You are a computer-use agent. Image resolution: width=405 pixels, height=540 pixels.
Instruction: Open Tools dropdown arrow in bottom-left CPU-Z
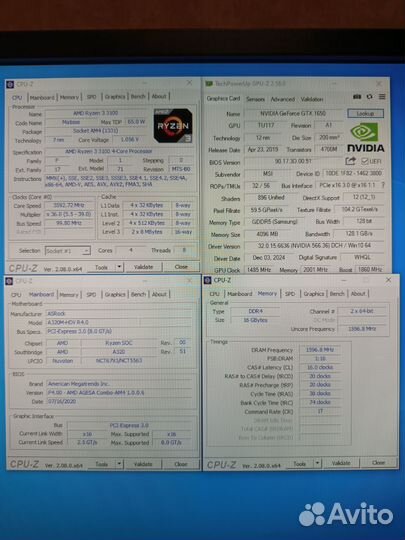[119, 464]
